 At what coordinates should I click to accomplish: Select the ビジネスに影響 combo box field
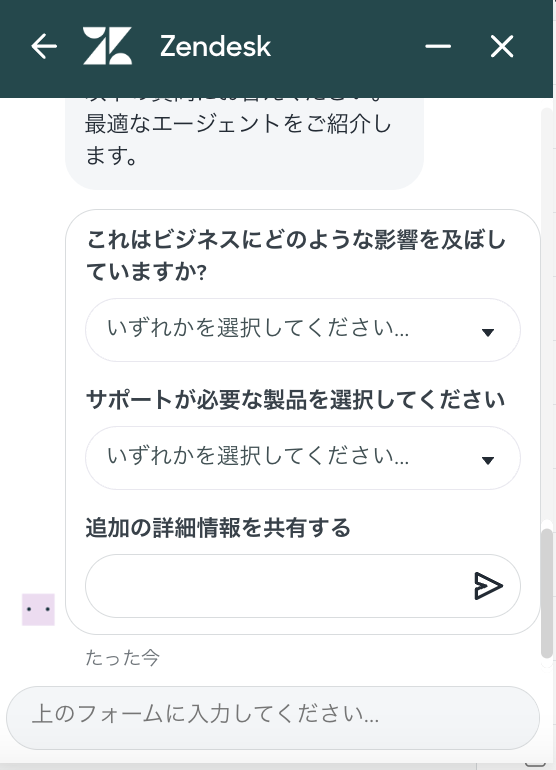tap(303, 330)
